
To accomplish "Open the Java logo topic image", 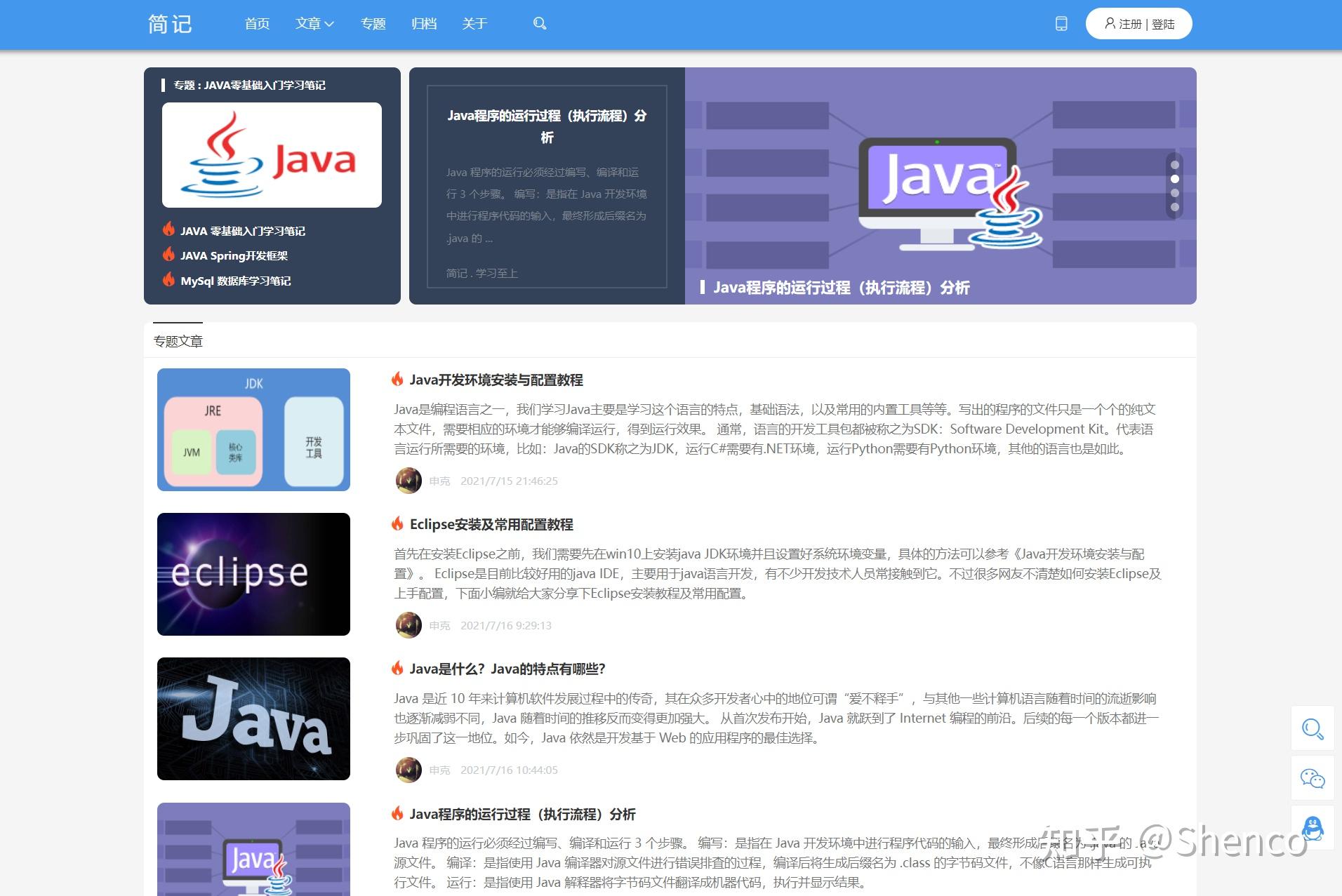I will click(x=272, y=155).
